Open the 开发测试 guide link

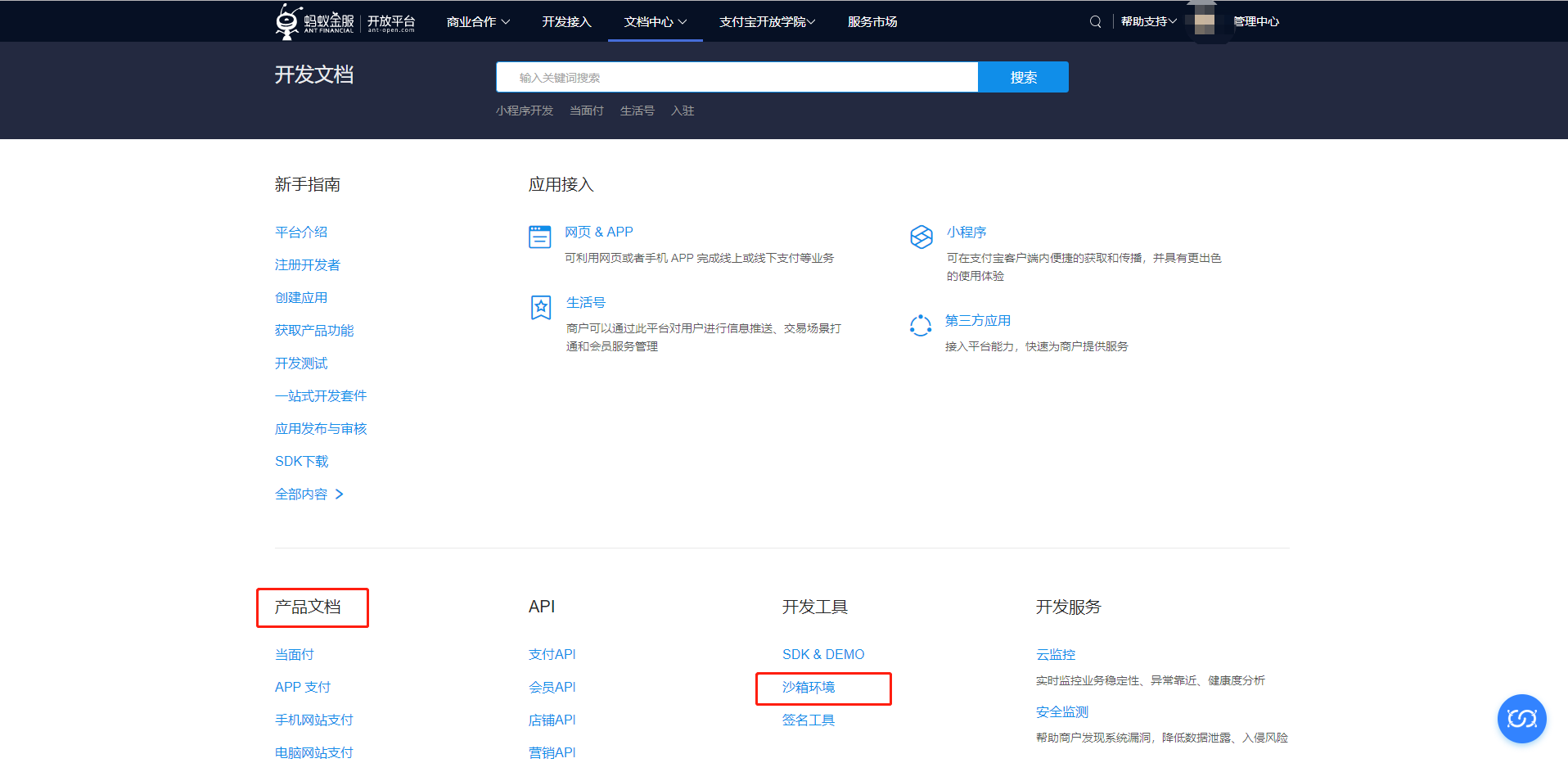click(x=301, y=363)
